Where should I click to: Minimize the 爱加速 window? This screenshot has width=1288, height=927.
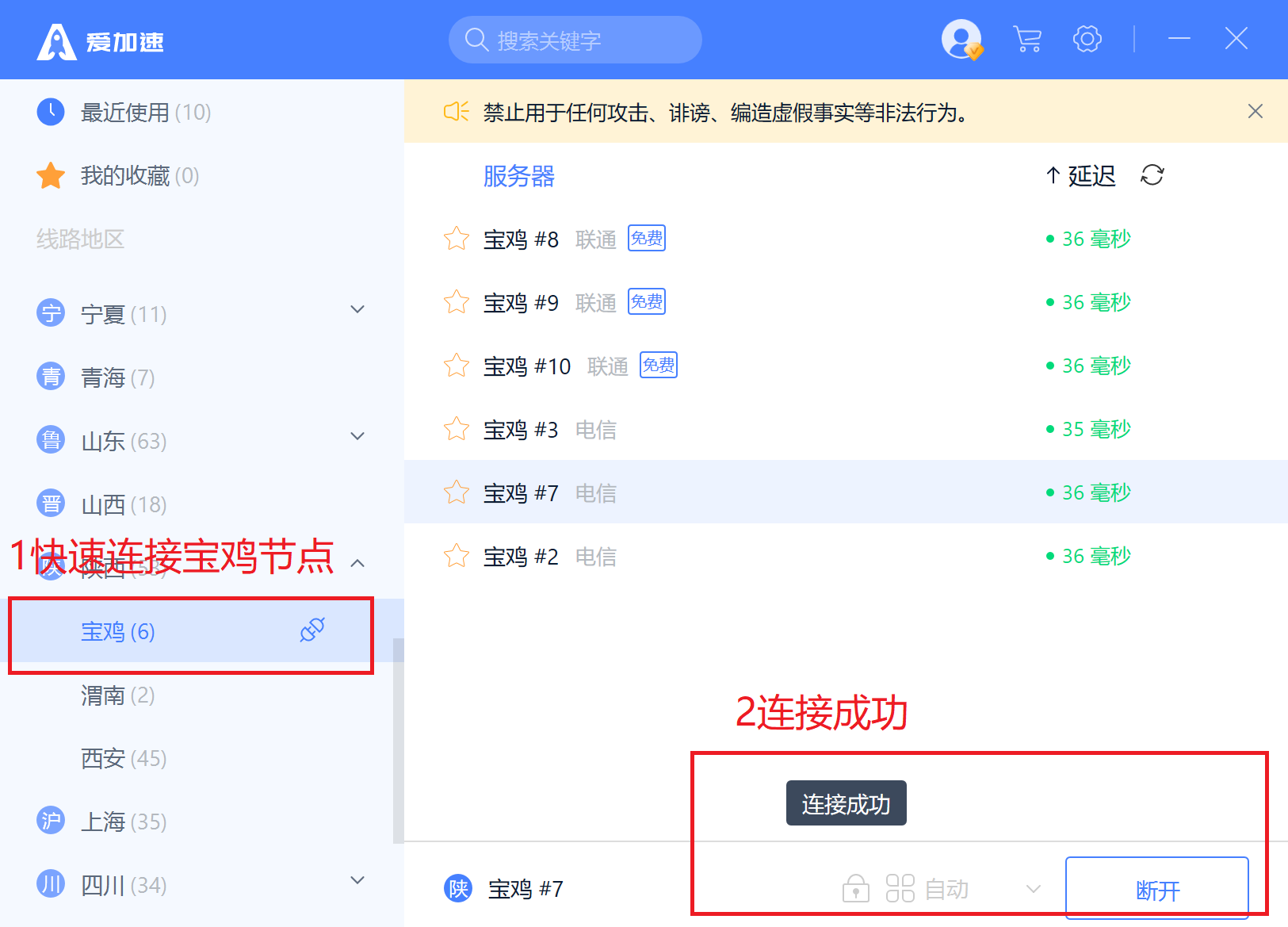1179,39
